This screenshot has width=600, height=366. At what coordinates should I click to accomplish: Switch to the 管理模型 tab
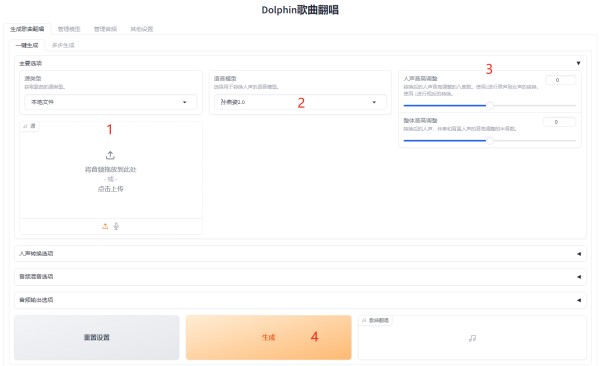coord(69,29)
